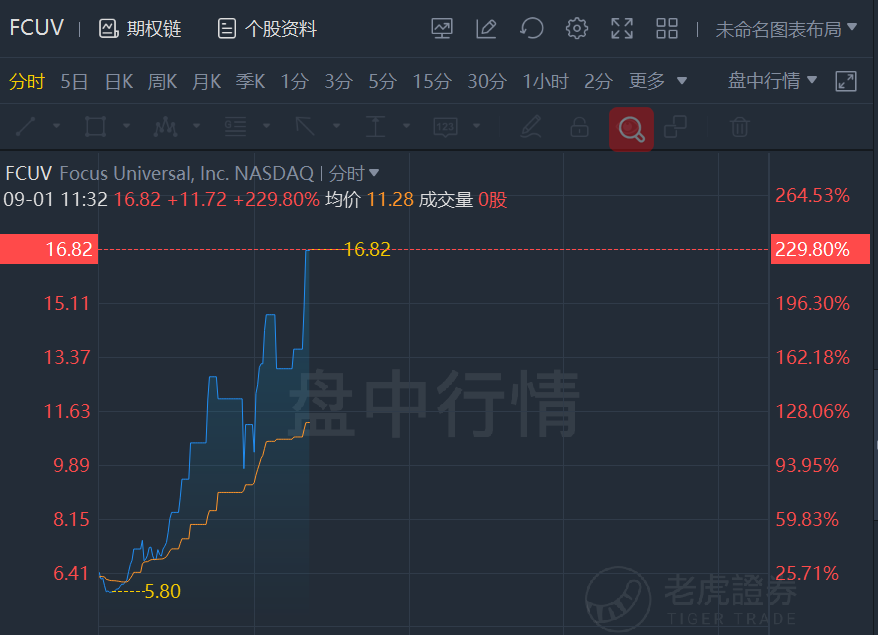Screen dimensions: 878x635
Task: Refresh the chart with the circular arrow icon
Action: pyautogui.click(x=531, y=29)
